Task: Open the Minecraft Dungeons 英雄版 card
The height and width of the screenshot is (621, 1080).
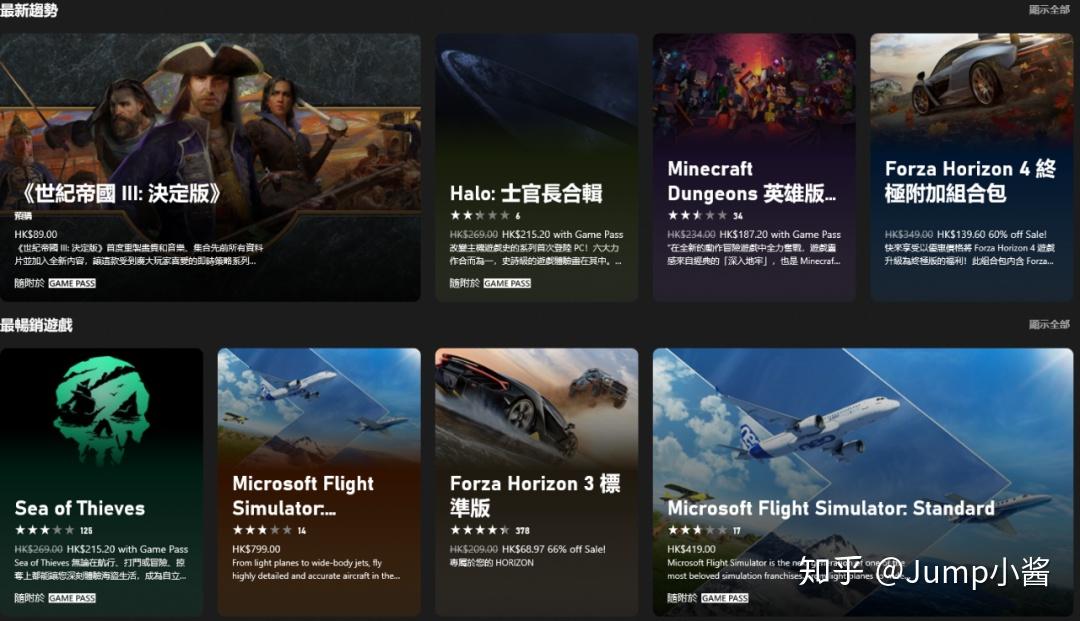Action: [754, 167]
